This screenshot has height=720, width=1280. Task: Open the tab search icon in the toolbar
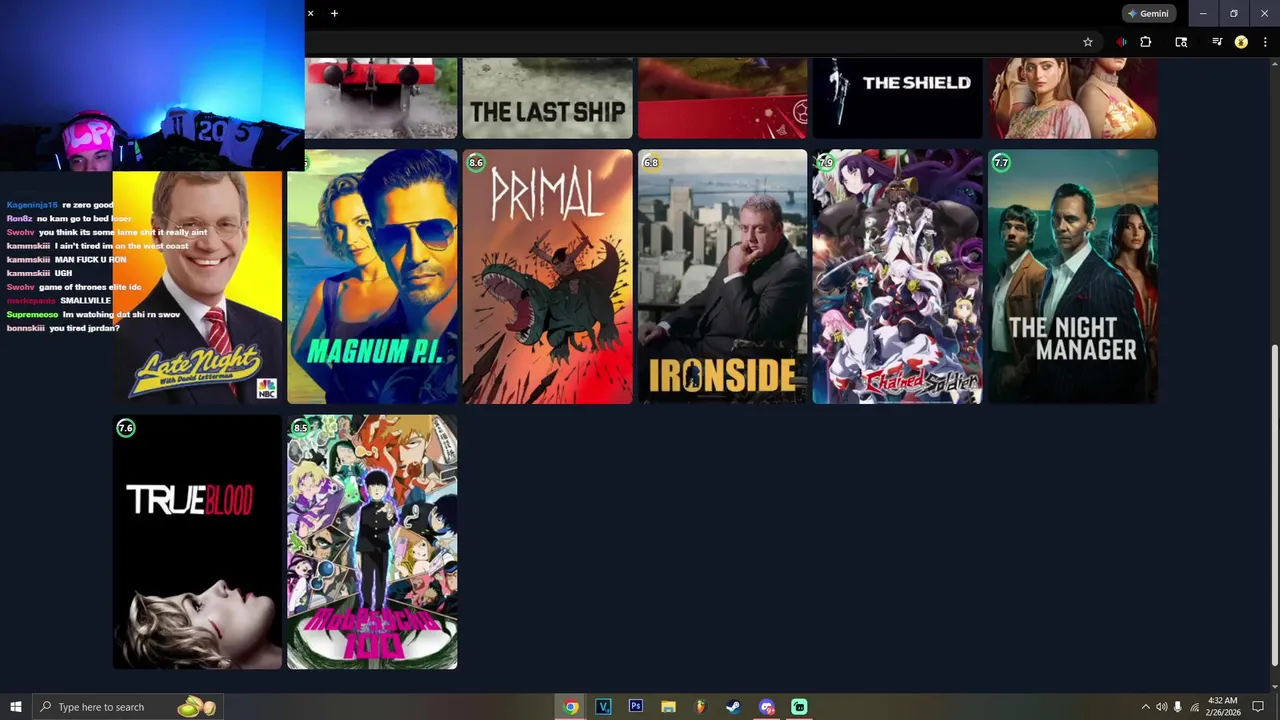(x=1181, y=42)
